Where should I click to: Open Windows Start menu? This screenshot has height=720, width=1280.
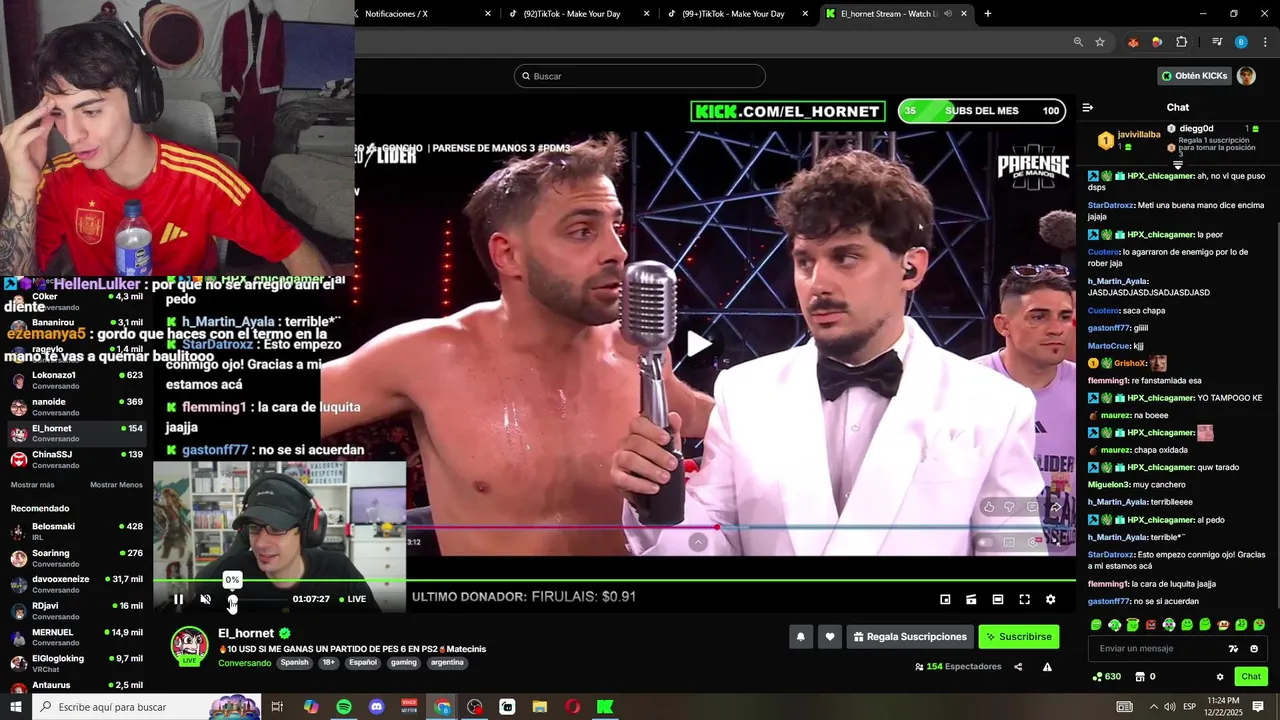coord(16,707)
